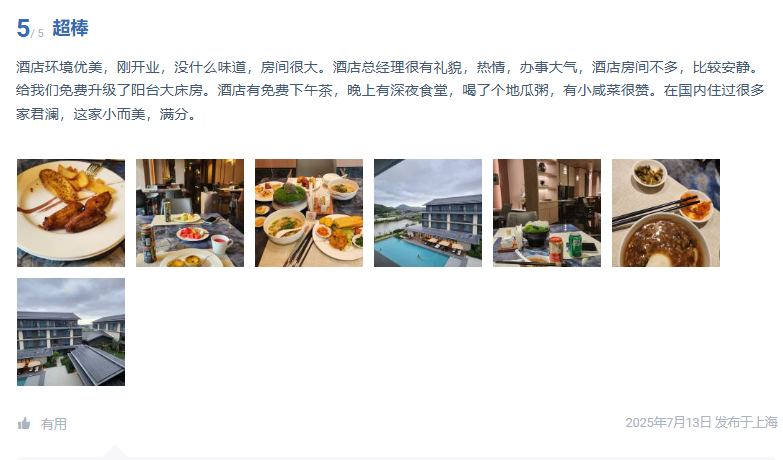Click the 有用 label
Viewport: 783px width, 460px height.
coord(53,424)
